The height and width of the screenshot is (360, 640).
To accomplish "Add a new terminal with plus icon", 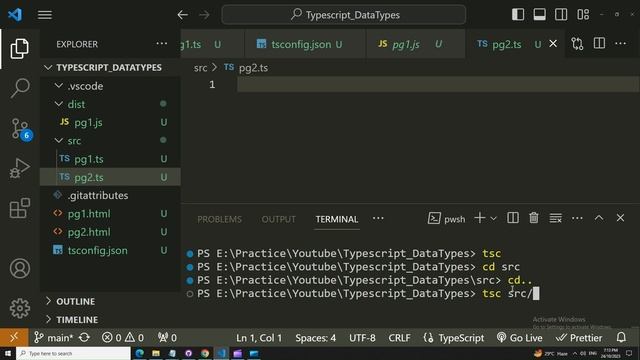I will click(x=480, y=218).
